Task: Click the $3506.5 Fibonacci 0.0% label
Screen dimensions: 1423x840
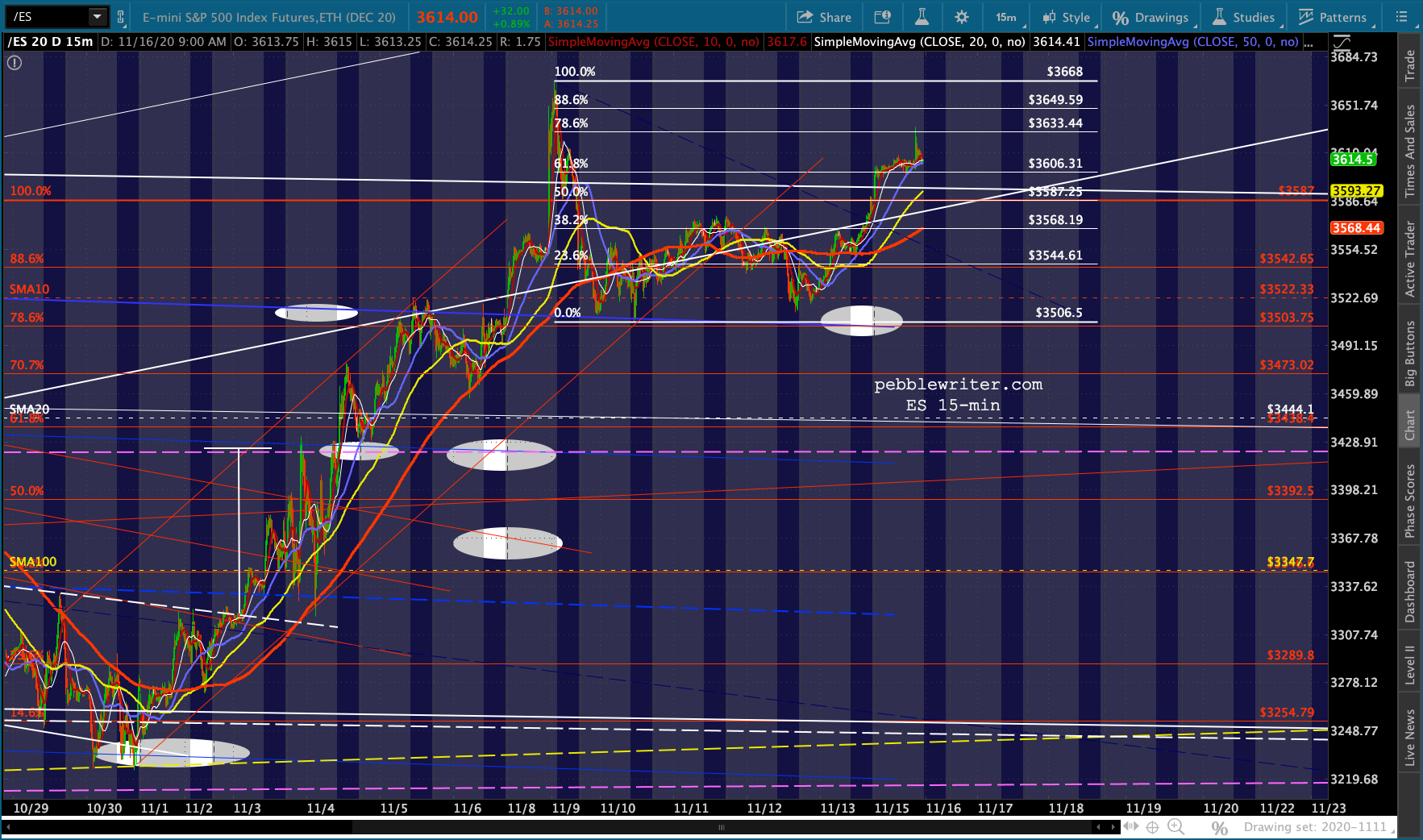Action: pyautogui.click(x=1059, y=313)
